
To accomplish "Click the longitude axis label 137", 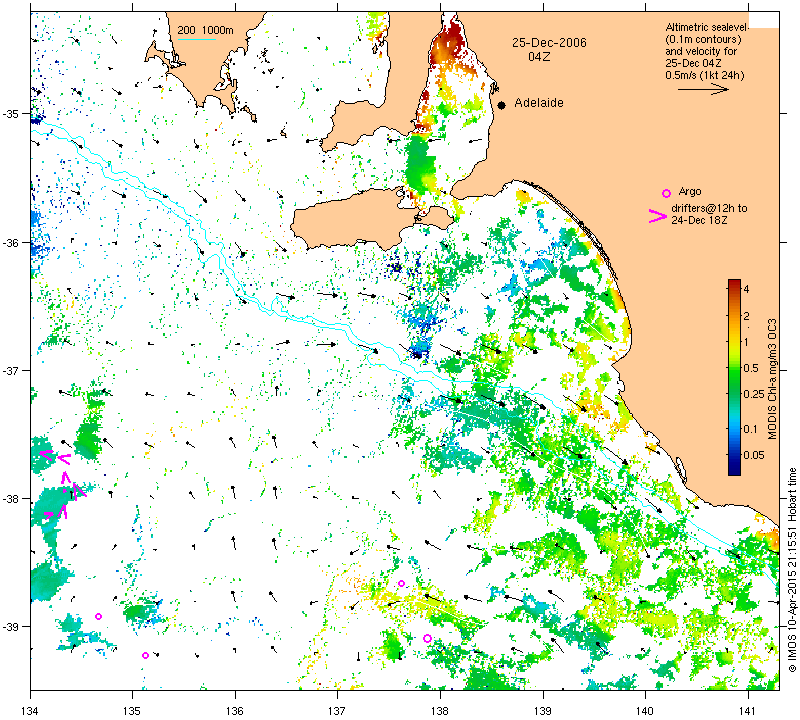I will click(x=338, y=711).
